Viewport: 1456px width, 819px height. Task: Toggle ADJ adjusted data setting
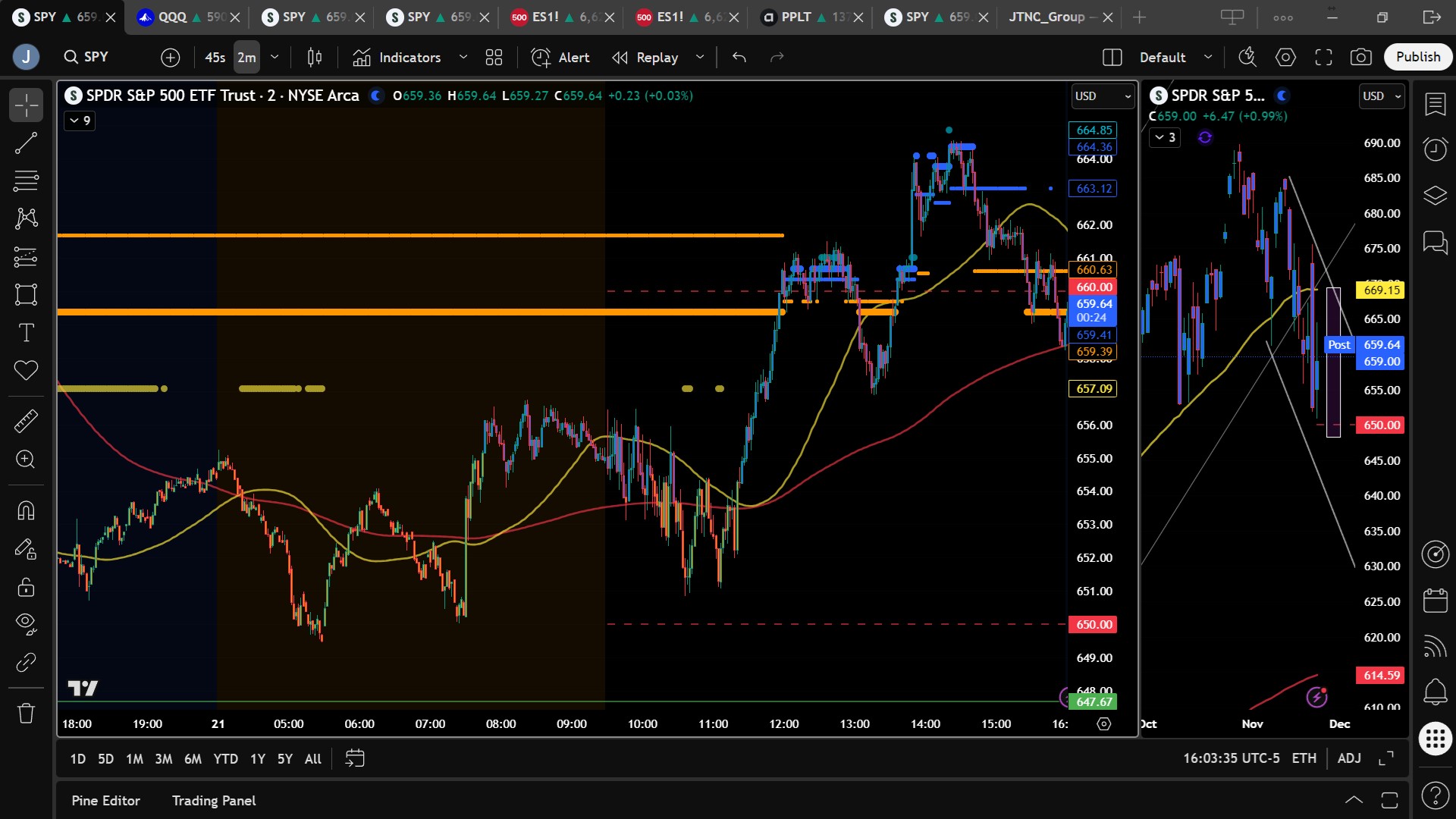coord(1349,758)
